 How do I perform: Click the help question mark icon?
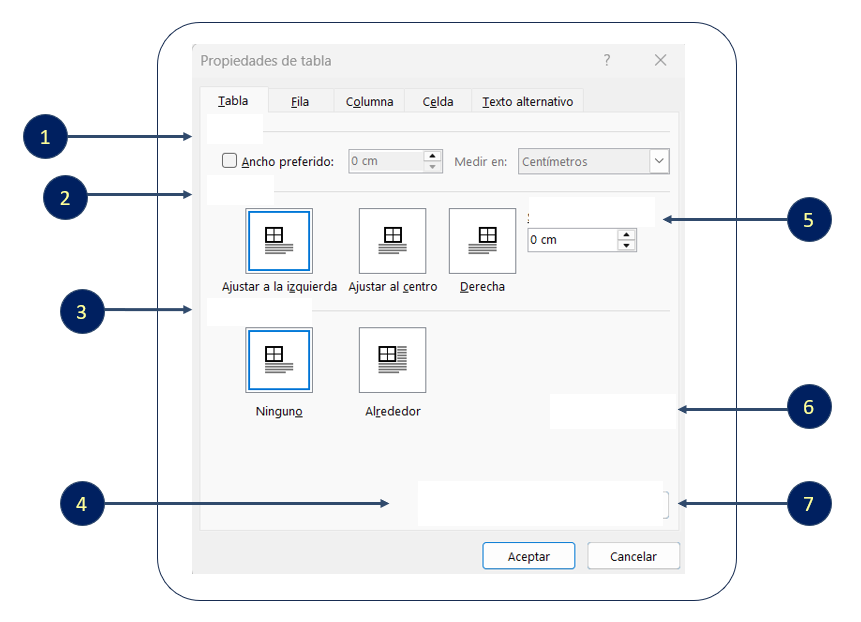[606, 61]
